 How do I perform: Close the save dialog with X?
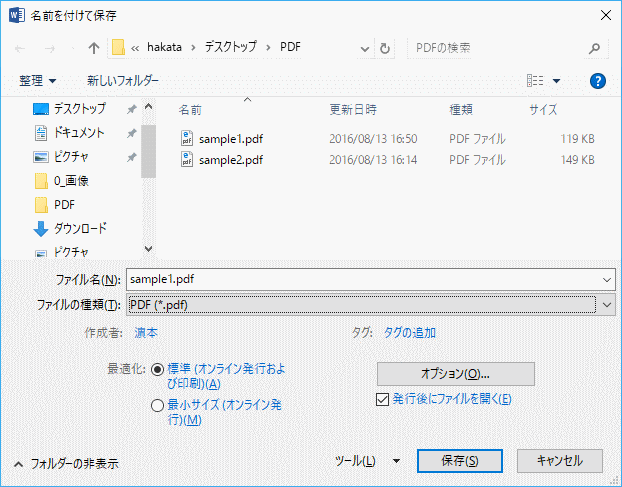coord(605,15)
